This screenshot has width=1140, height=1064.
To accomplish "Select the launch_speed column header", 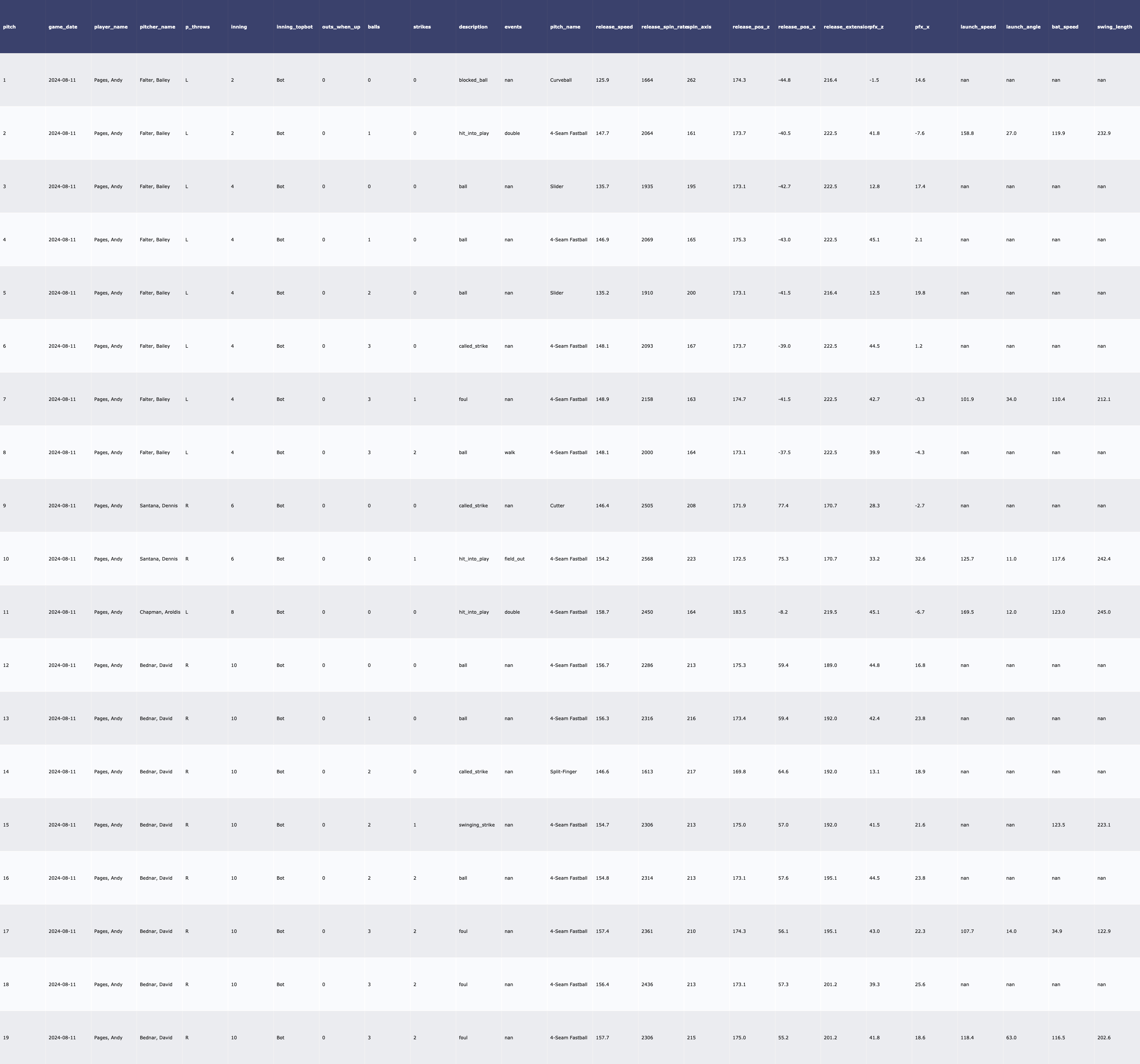I will click(x=978, y=27).
